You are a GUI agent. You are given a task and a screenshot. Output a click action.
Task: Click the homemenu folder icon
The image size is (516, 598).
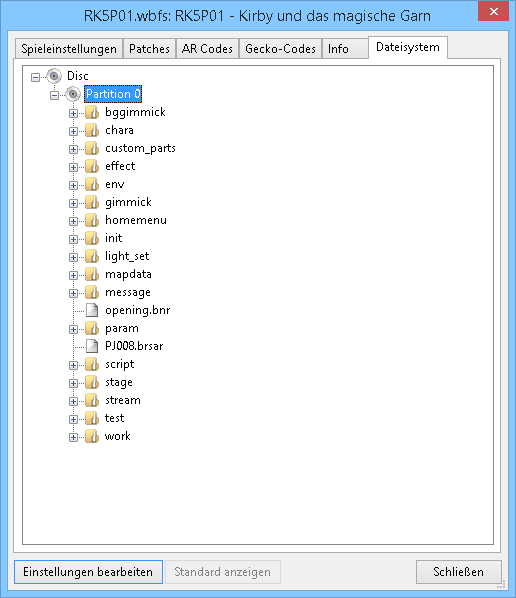(92, 220)
